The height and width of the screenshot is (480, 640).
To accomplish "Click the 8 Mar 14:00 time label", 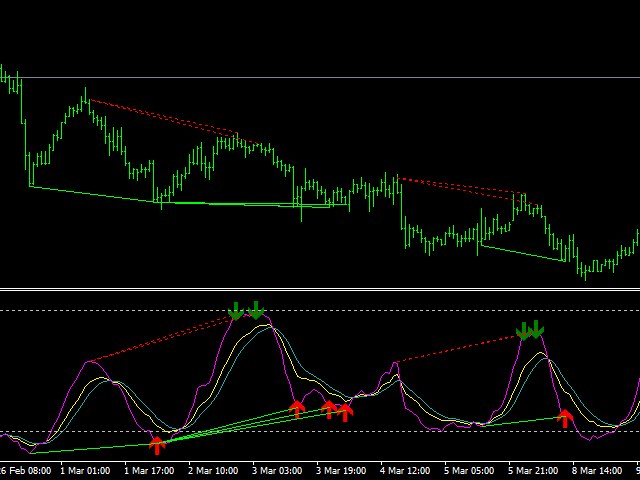I will (x=598, y=470).
